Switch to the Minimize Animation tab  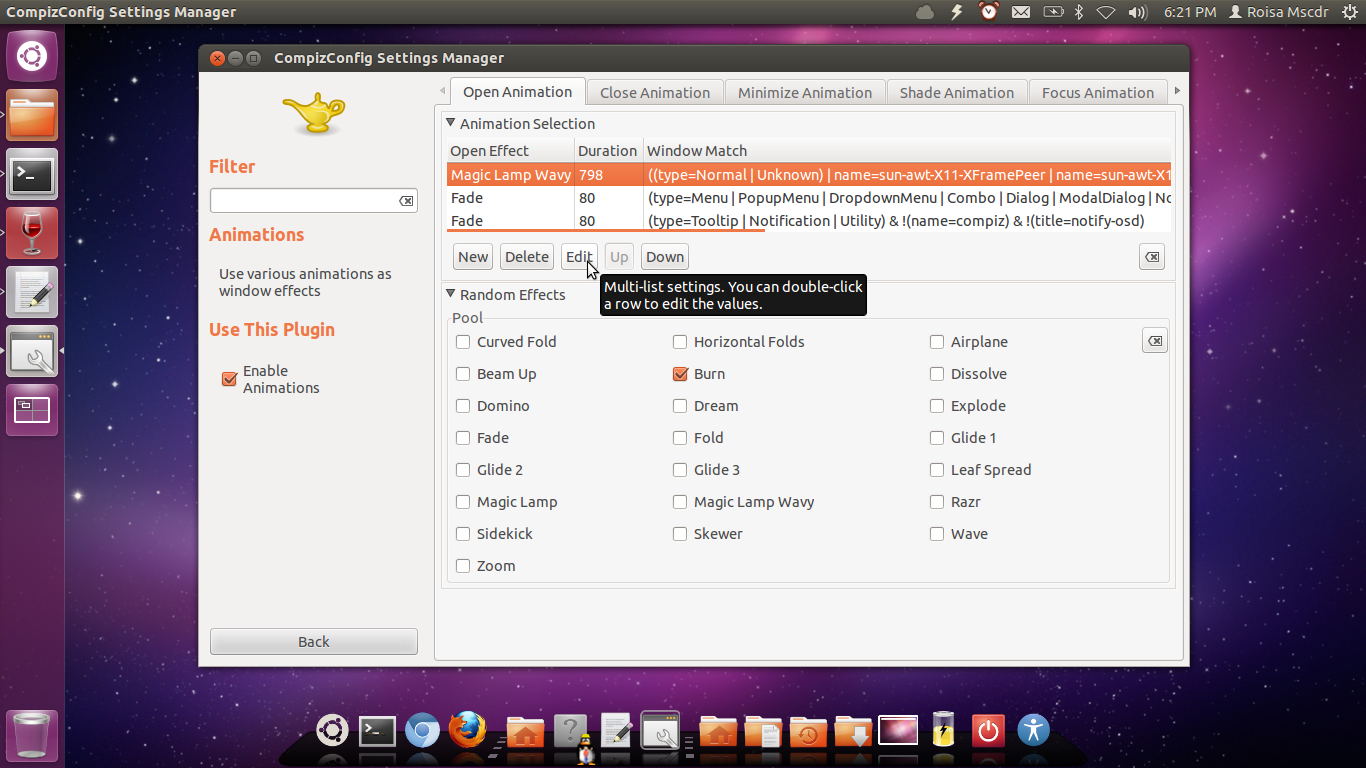tap(805, 93)
